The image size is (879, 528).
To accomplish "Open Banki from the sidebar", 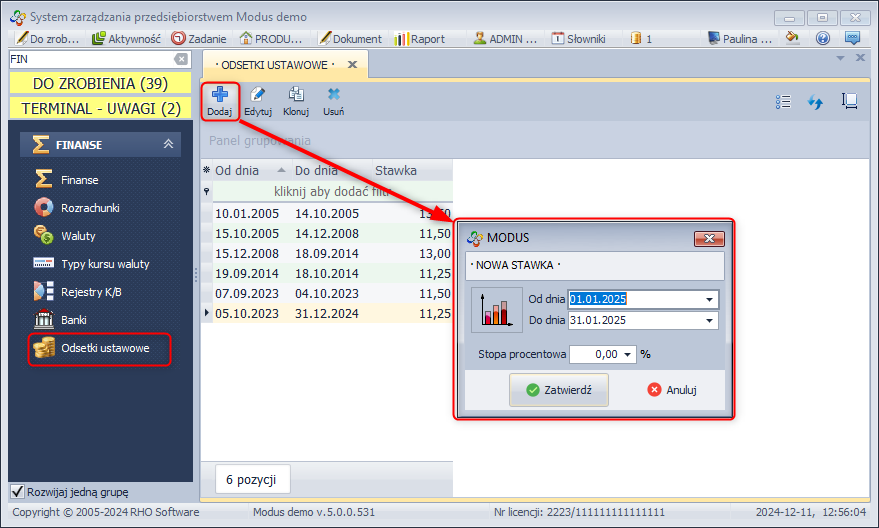I will pyautogui.click(x=74, y=320).
